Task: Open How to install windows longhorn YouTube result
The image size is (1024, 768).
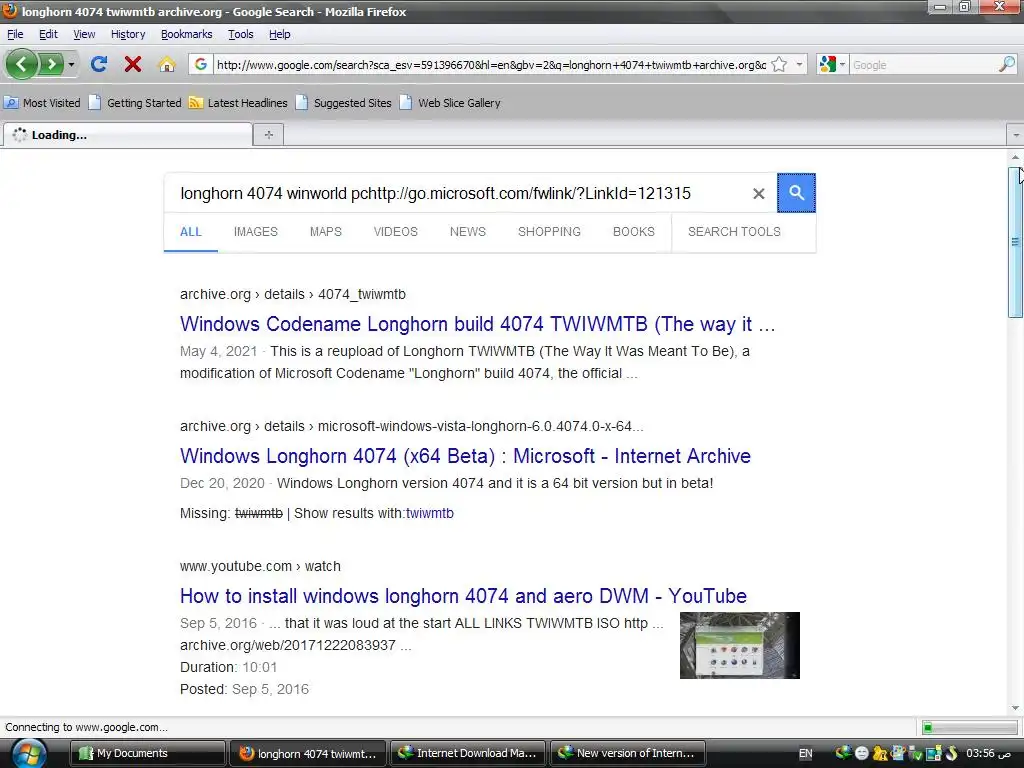Action: 463,596
